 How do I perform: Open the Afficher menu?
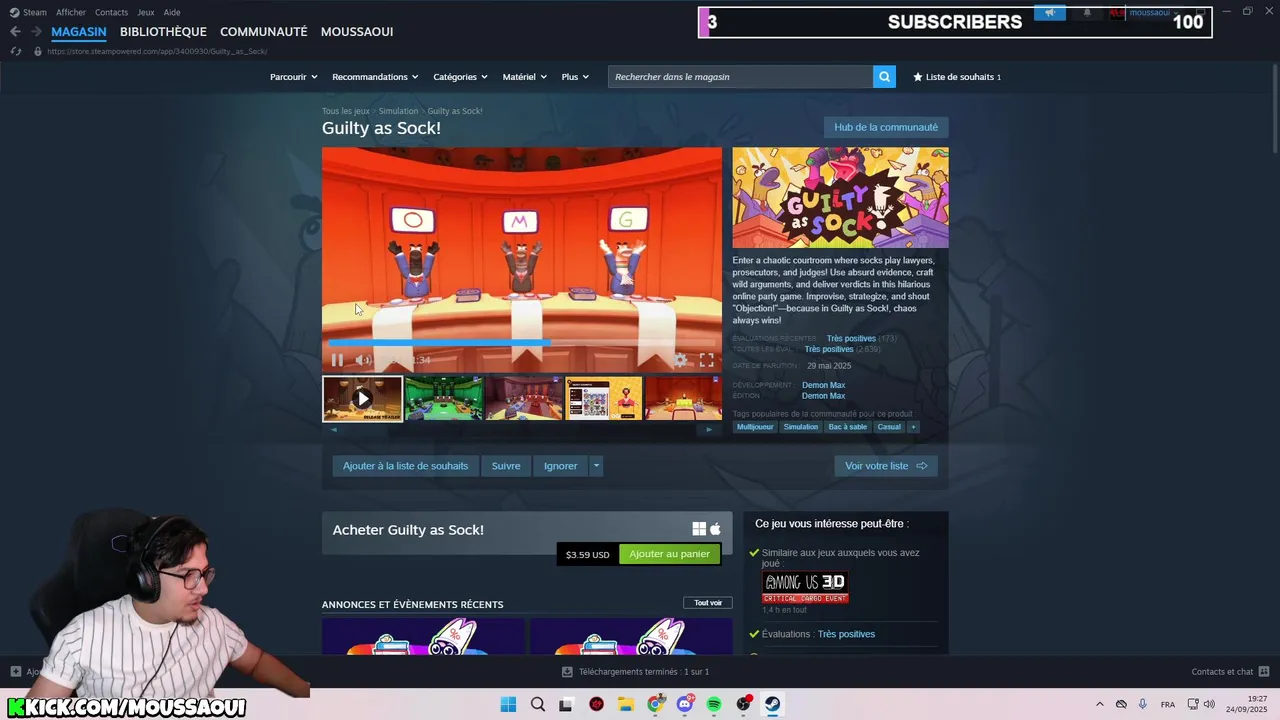(x=71, y=12)
